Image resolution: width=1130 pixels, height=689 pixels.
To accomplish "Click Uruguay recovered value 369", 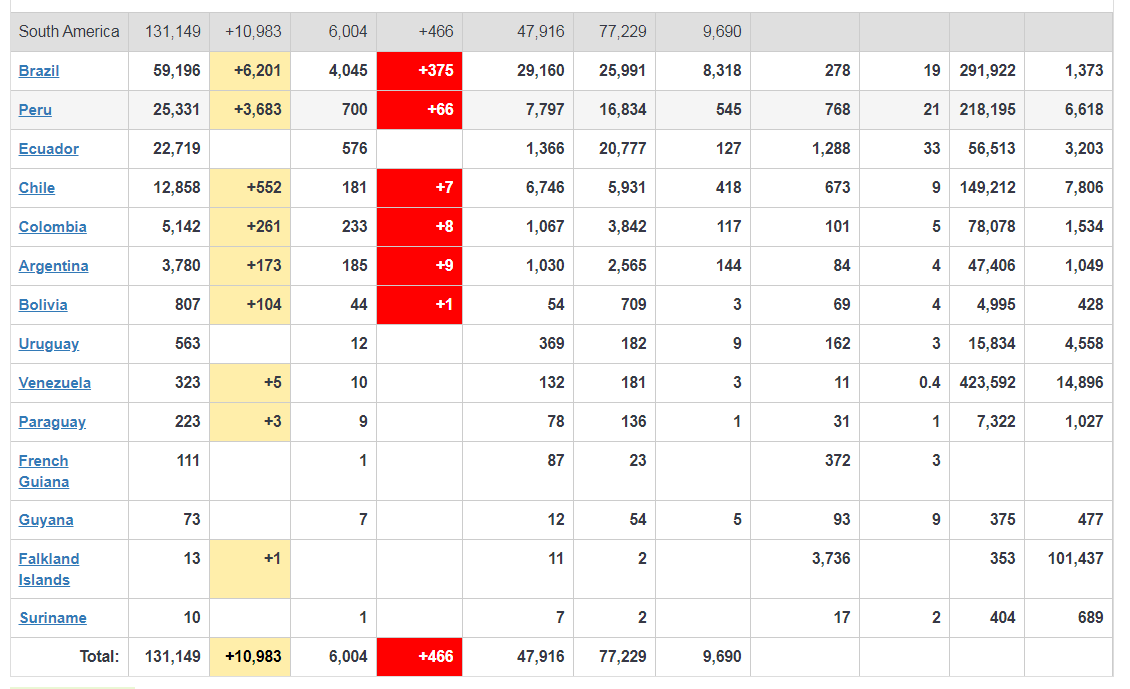I will [551, 344].
